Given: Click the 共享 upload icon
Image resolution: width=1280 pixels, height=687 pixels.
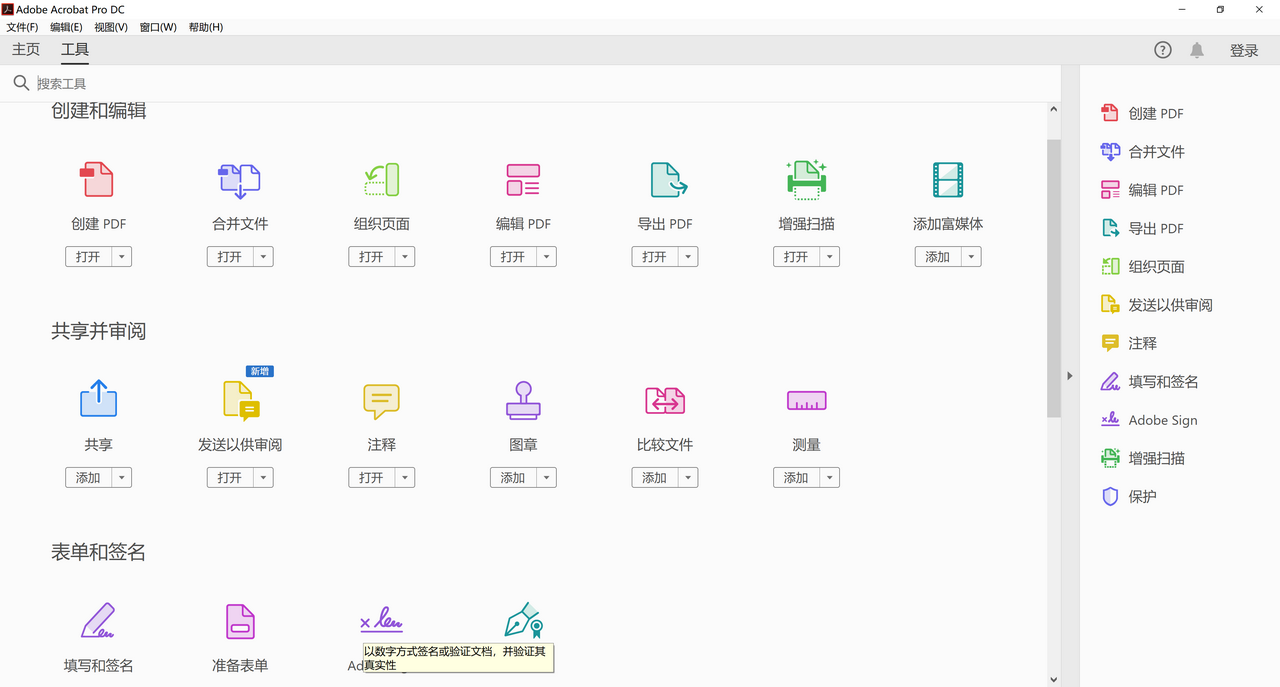Looking at the screenshot, I should click(98, 398).
